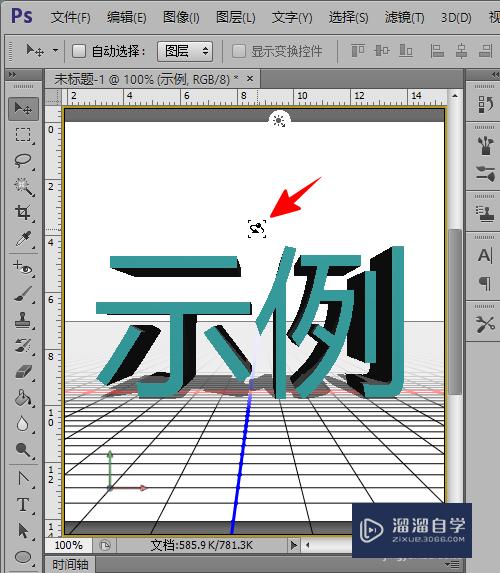This screenshot has height=573, width=500.
Task: Open the 3D(D) menu
Action: (456, 17)
